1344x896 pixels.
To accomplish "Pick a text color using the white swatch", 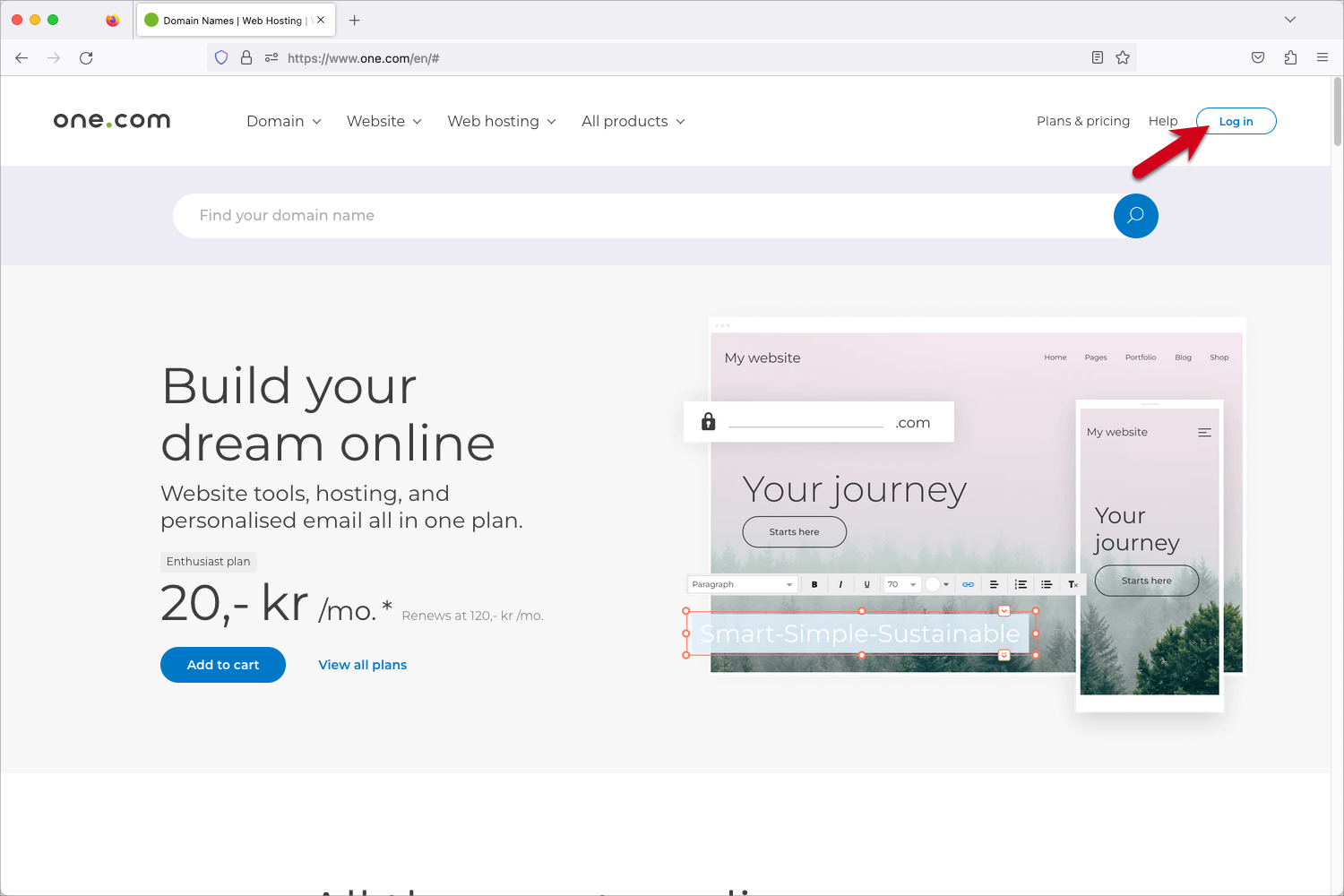I will click(932, 583).
